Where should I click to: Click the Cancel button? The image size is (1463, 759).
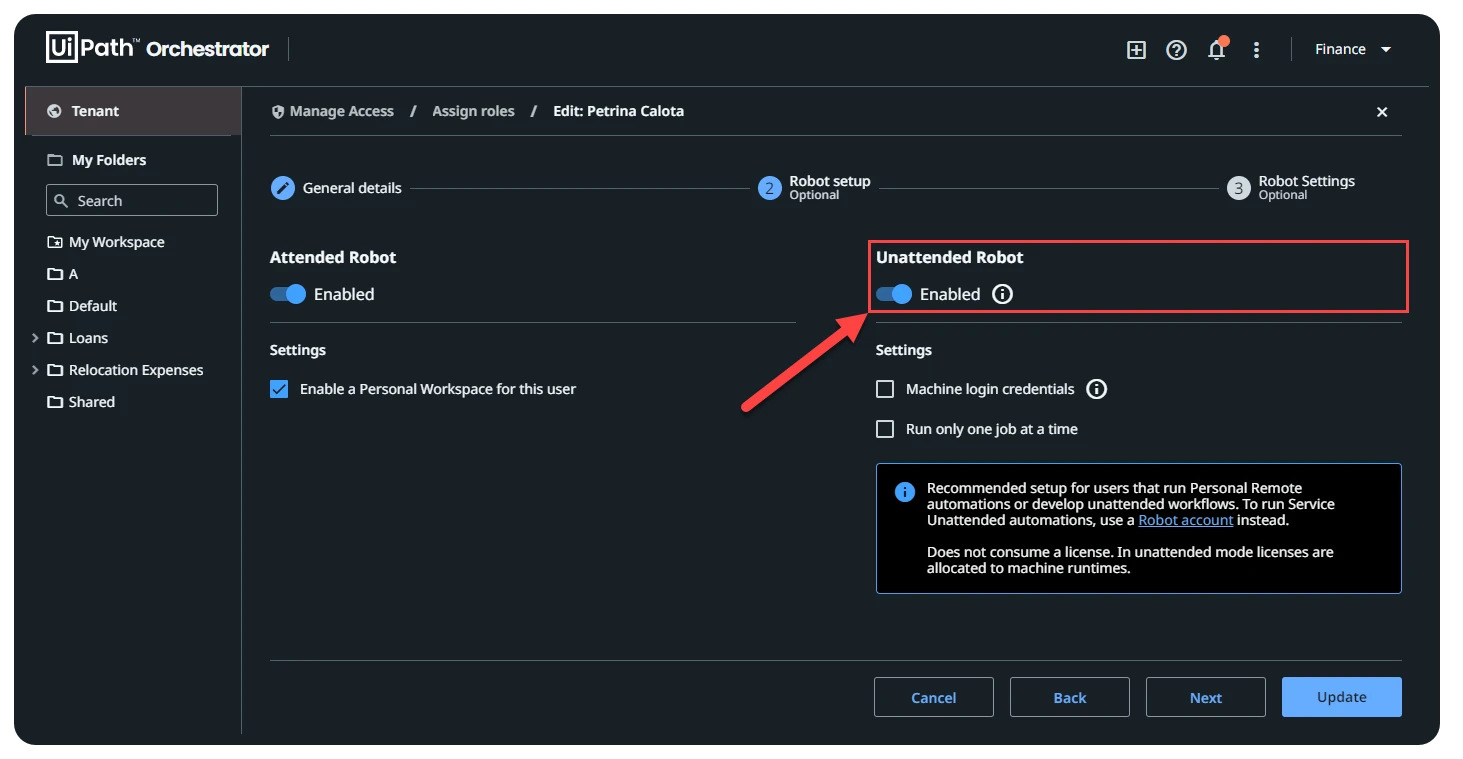934,697
